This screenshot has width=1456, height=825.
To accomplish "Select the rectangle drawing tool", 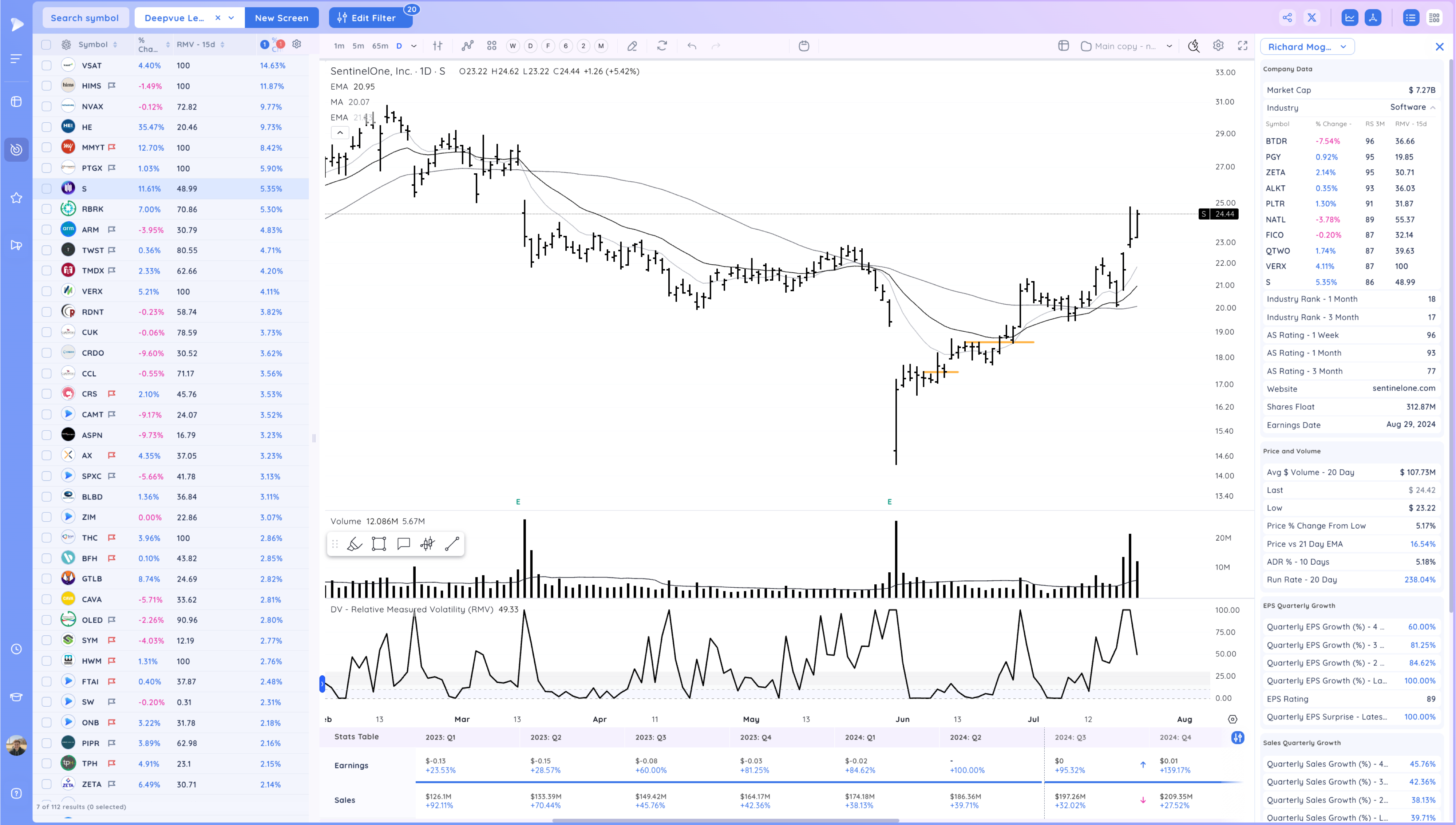I will pos(379,544).
